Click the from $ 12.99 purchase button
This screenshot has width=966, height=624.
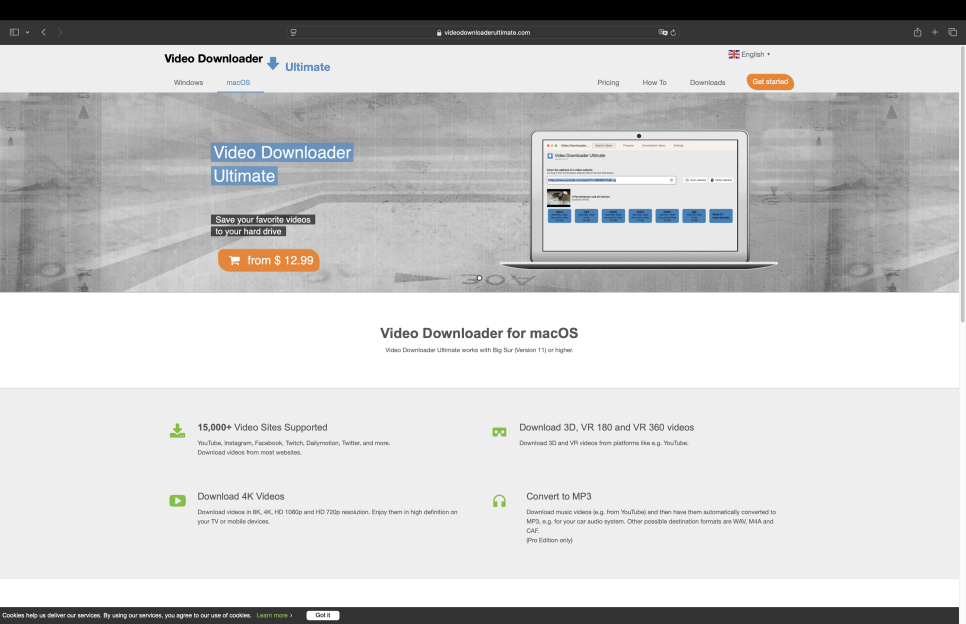point(269,261)
